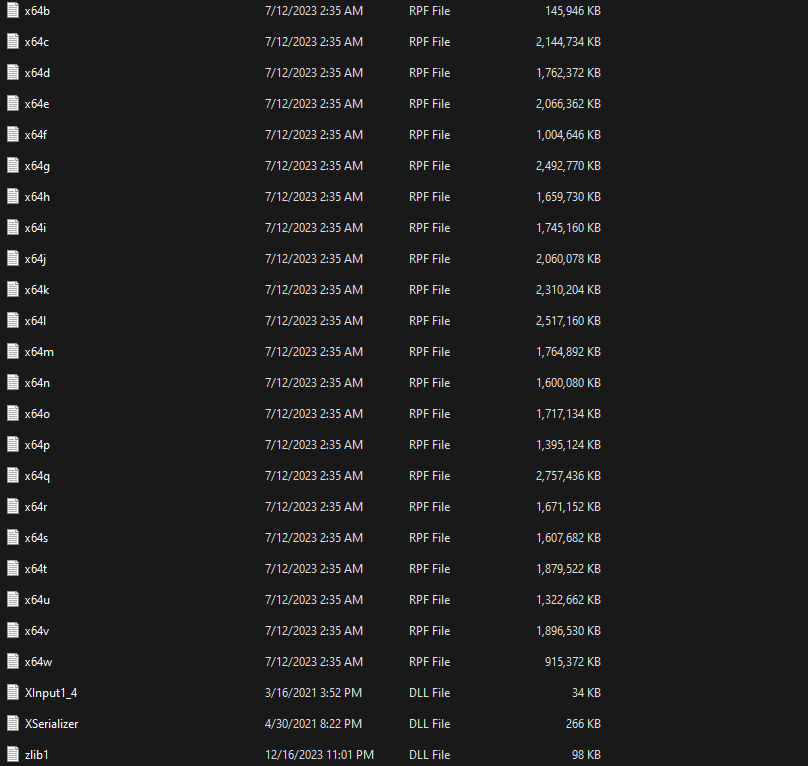The width and height of the screenshot is (808, 766).
Task: Select the x64k file icon
Action: coord(13,290)
